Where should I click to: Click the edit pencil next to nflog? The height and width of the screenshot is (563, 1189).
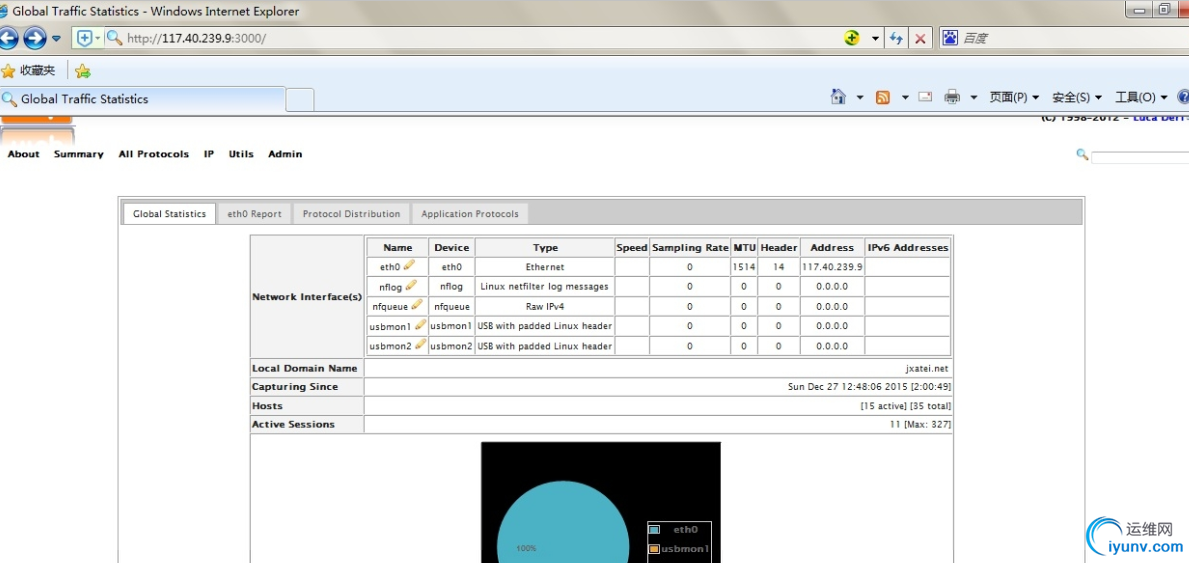coord(411,286)
